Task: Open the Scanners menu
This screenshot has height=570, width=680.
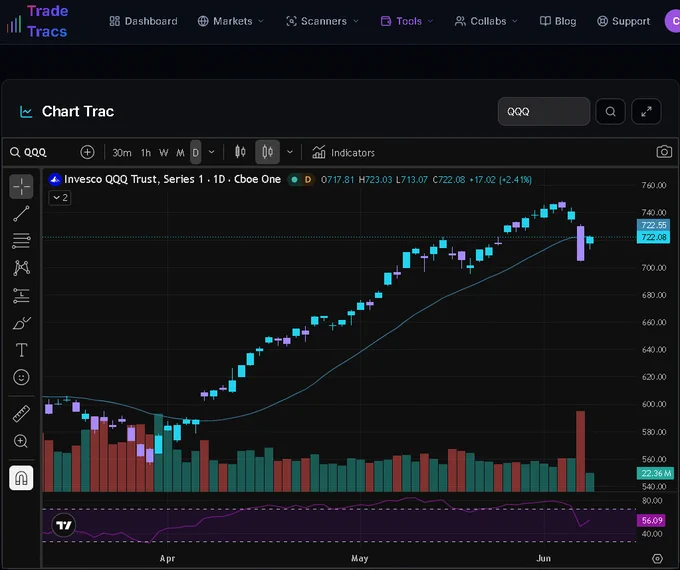Action: (x=322, y=21)
